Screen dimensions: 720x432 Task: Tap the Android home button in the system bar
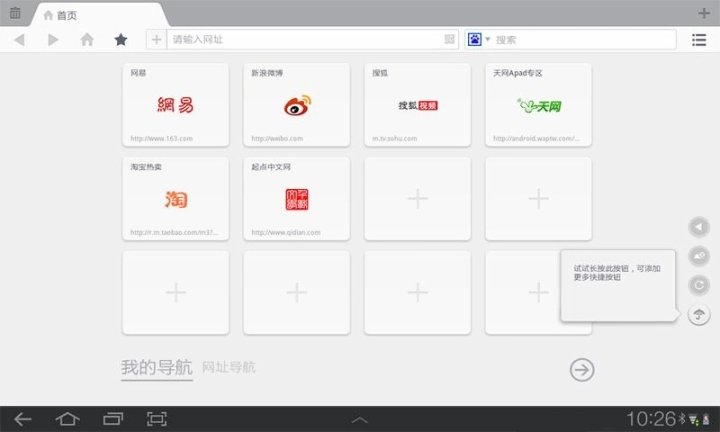[x=68, y=419]
